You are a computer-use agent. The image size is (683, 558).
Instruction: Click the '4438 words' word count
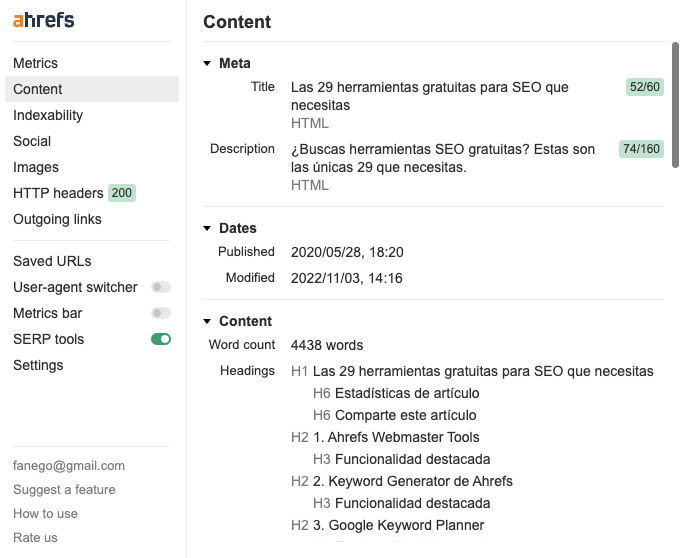point(327,345)
